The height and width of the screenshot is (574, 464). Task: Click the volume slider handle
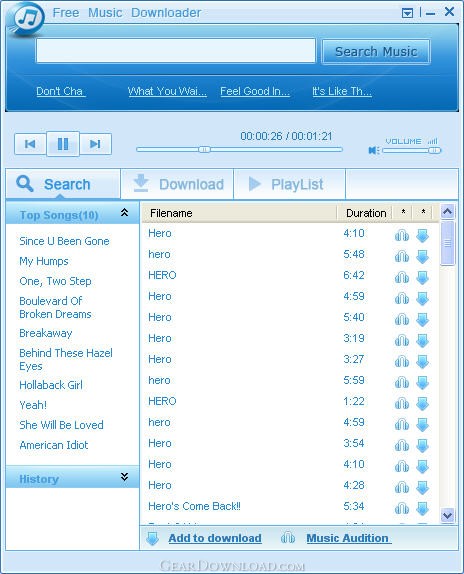434,150
